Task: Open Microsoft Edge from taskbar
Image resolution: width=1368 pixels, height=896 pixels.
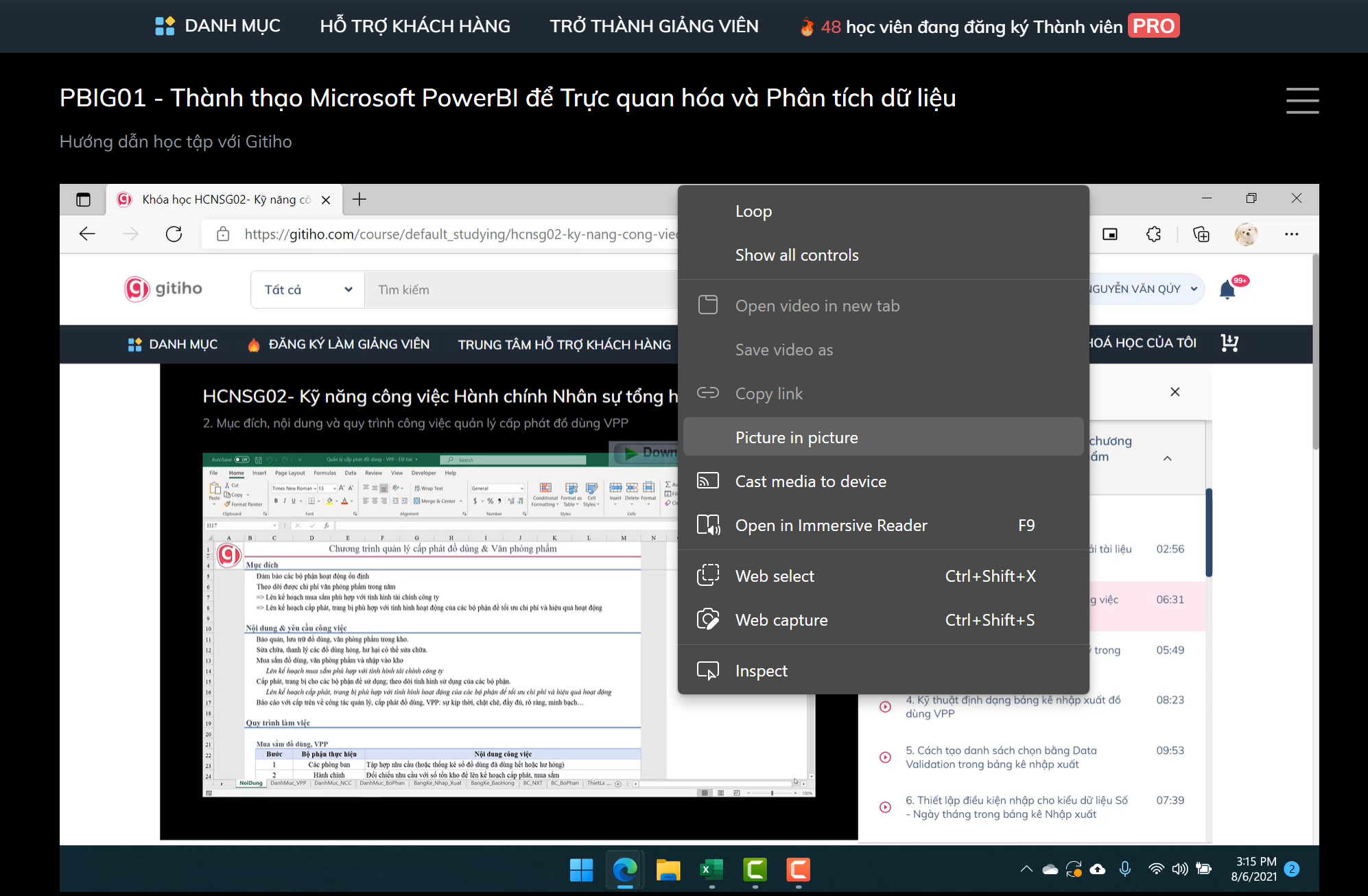Action: 625,870
